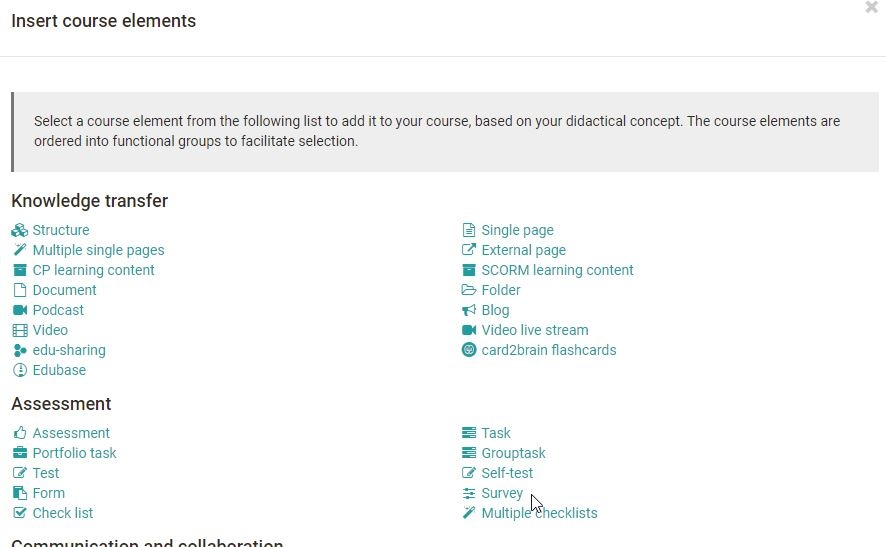The height and width of the screenshot is (547, 886).
Task: Close the Insert course elements dialog
Action: pos(871,7)
